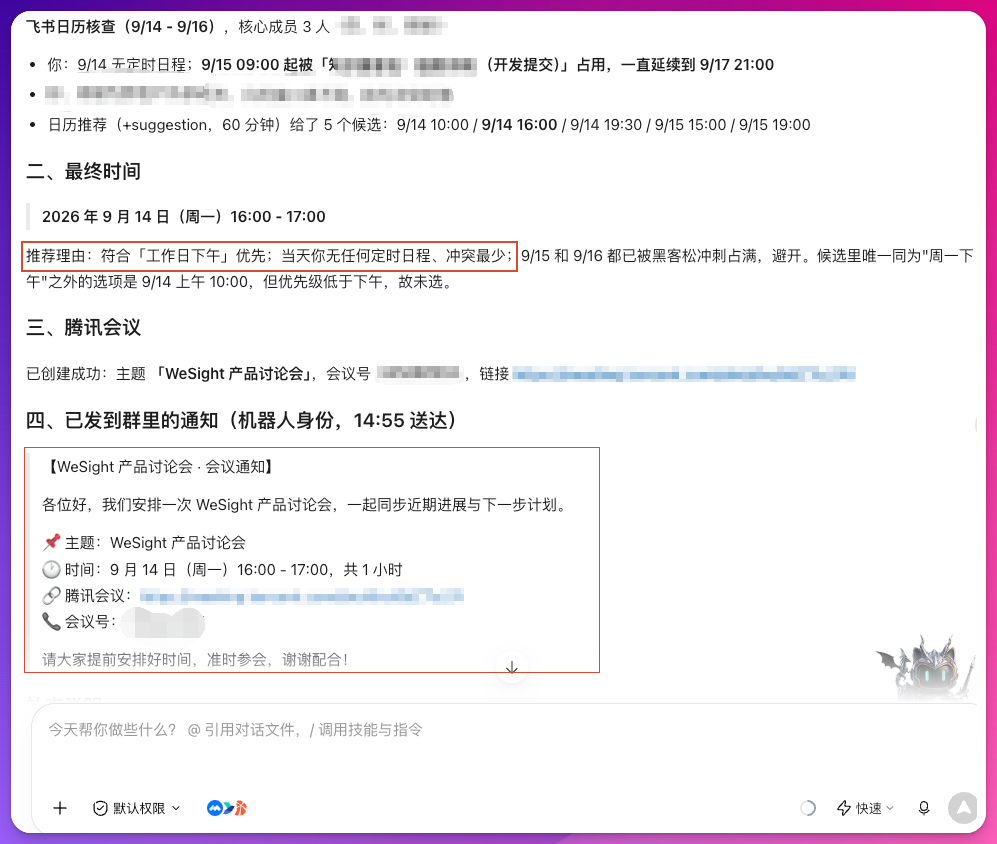Viewport: 997px width, 844px height.
Task: Click the text 飞书日历核查（9/14 - 9/16）
Action: (x=121, y=27)
